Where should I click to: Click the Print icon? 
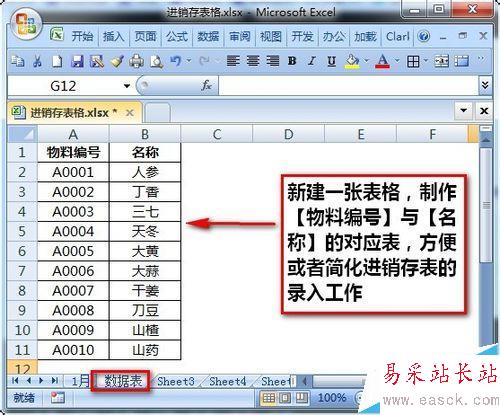tap(136, 61)
